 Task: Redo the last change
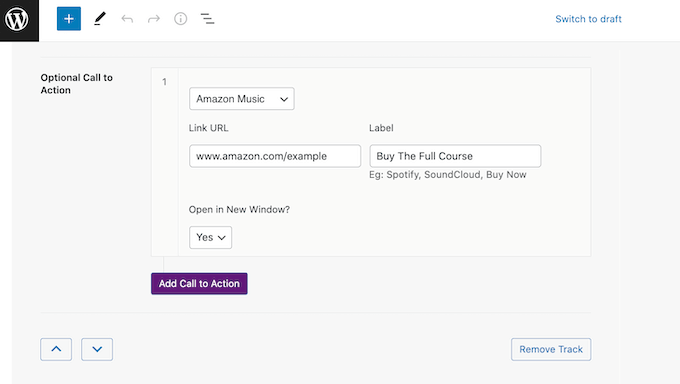[x=154, y=19]
